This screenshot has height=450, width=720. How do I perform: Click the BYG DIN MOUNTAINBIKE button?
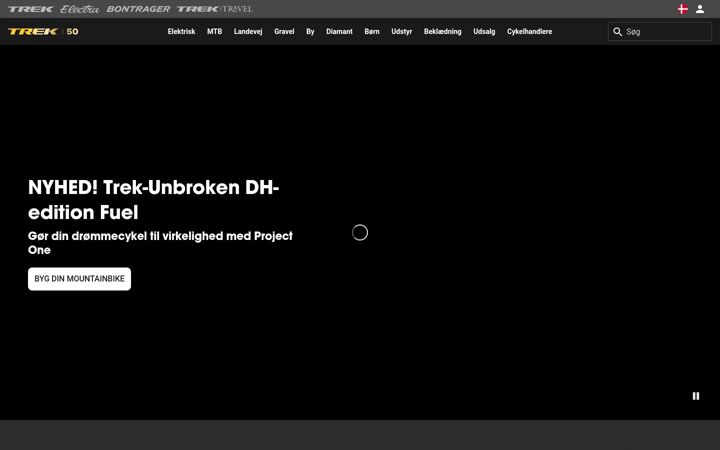coord(79,279)
